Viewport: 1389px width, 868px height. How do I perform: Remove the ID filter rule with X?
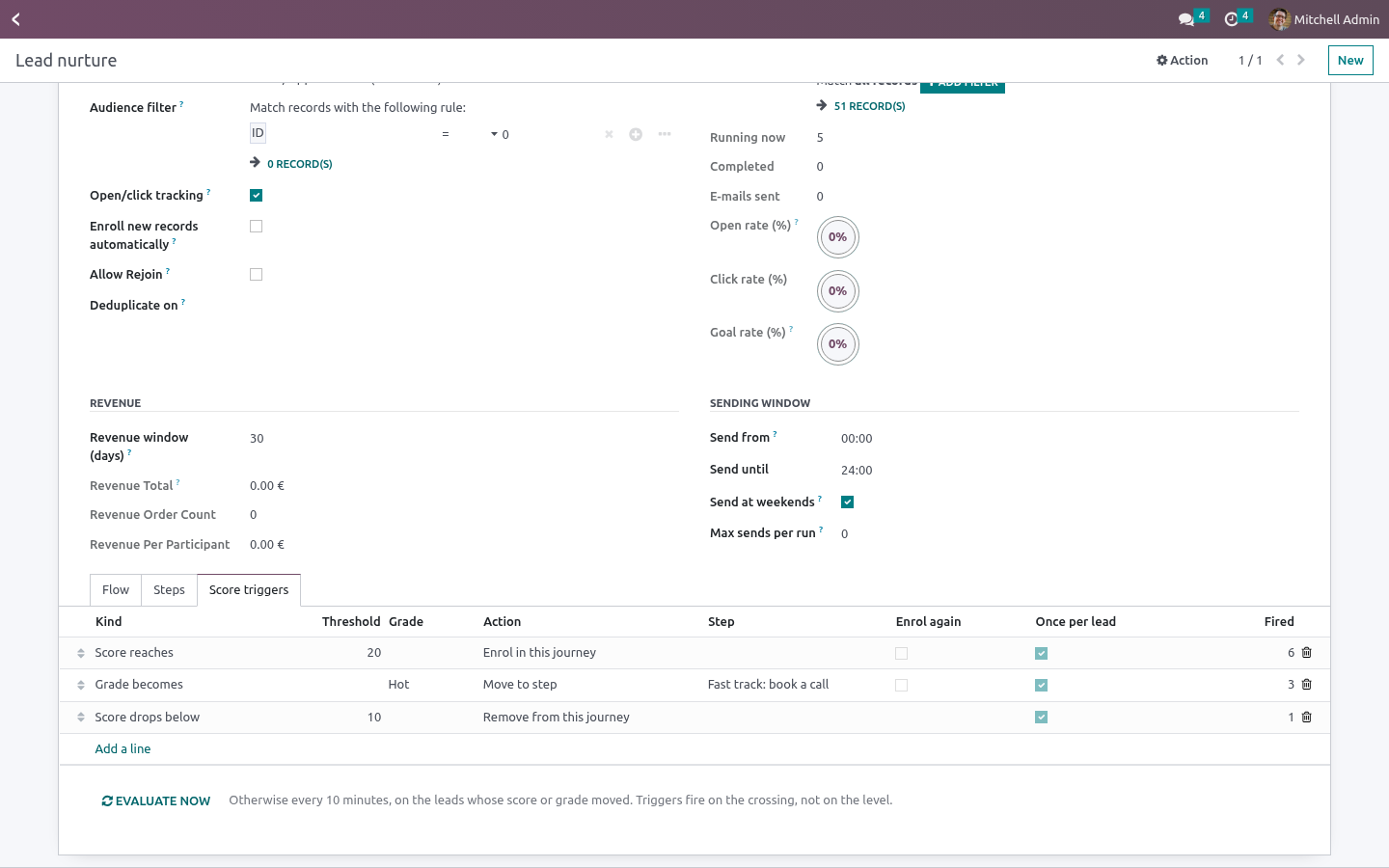click(x=609, y=134)
